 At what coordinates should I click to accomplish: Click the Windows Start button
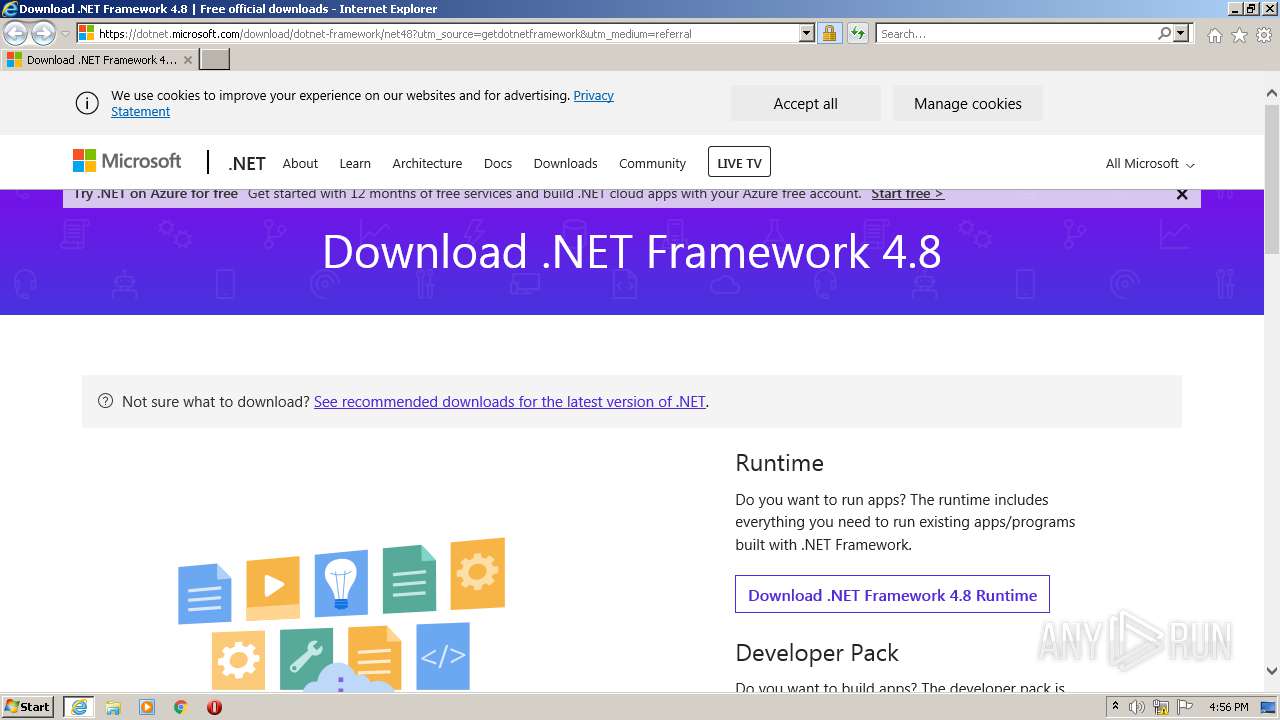click(x=27, y=707)
